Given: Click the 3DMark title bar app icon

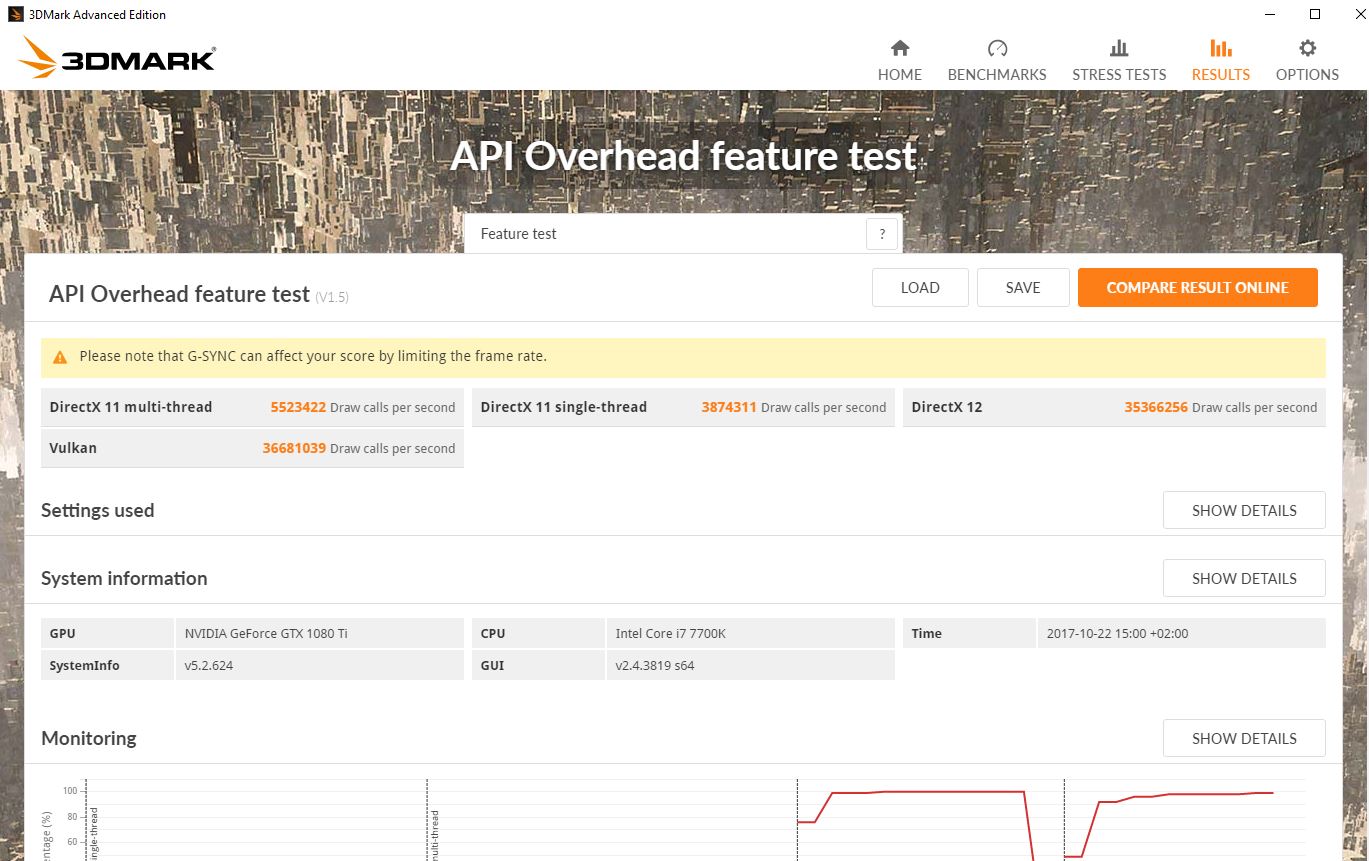Looking at the screenshot, I should tap(16, 14).
